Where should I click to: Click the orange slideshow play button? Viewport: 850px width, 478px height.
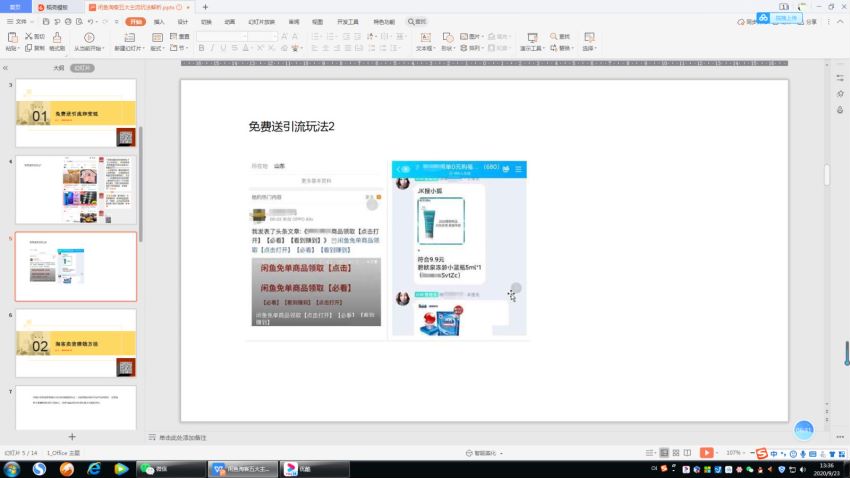(x=706, y=453)
